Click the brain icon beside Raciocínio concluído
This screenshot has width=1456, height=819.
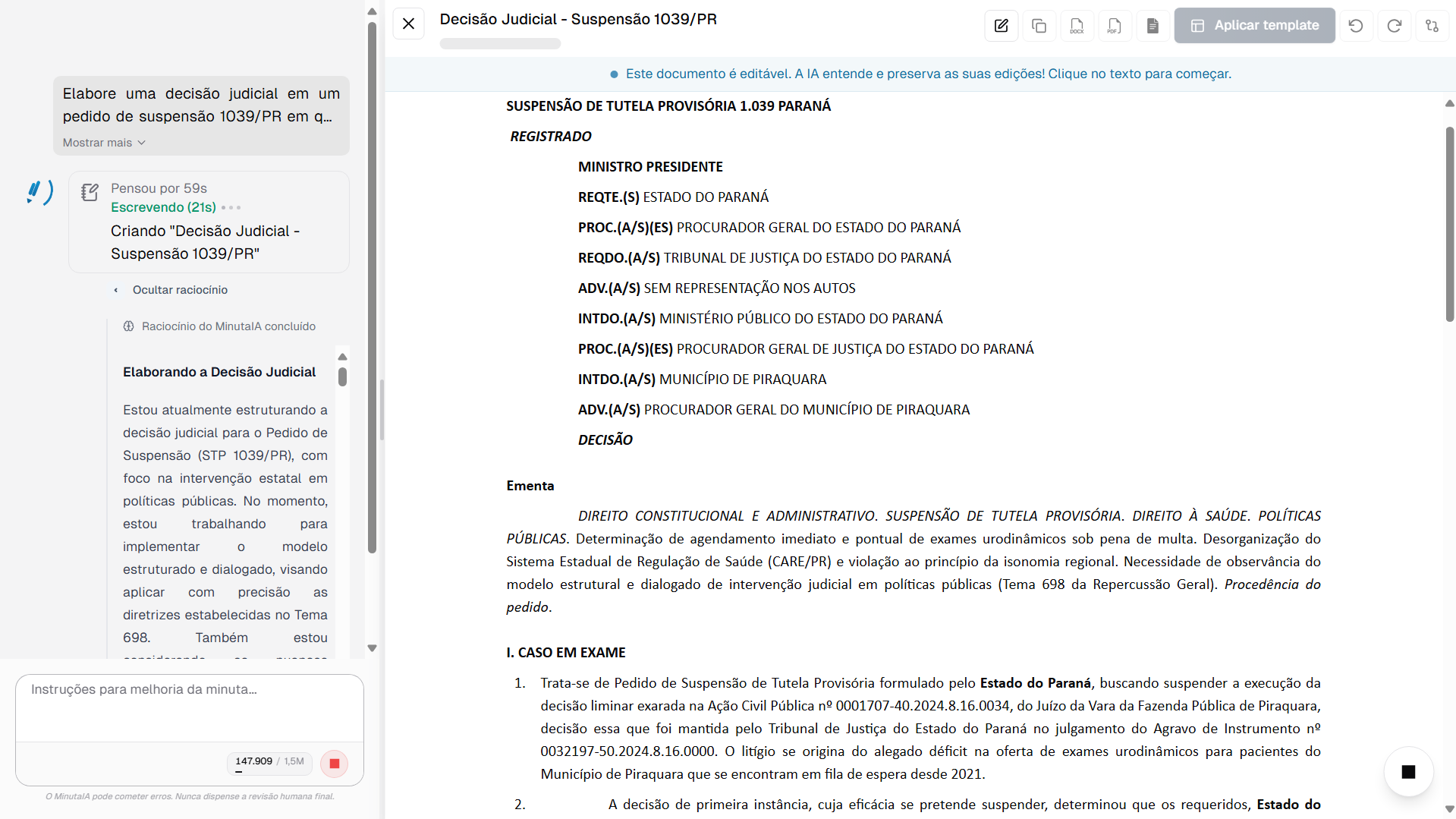click(128, 326)
